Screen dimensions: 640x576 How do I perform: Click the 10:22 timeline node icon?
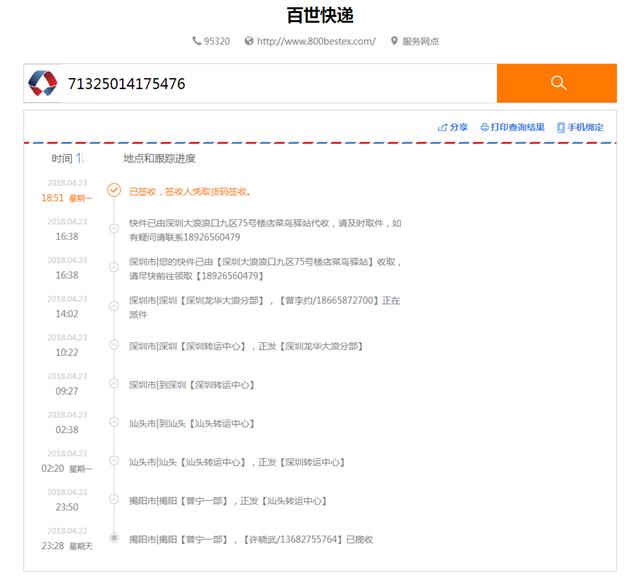click(114, 345)
